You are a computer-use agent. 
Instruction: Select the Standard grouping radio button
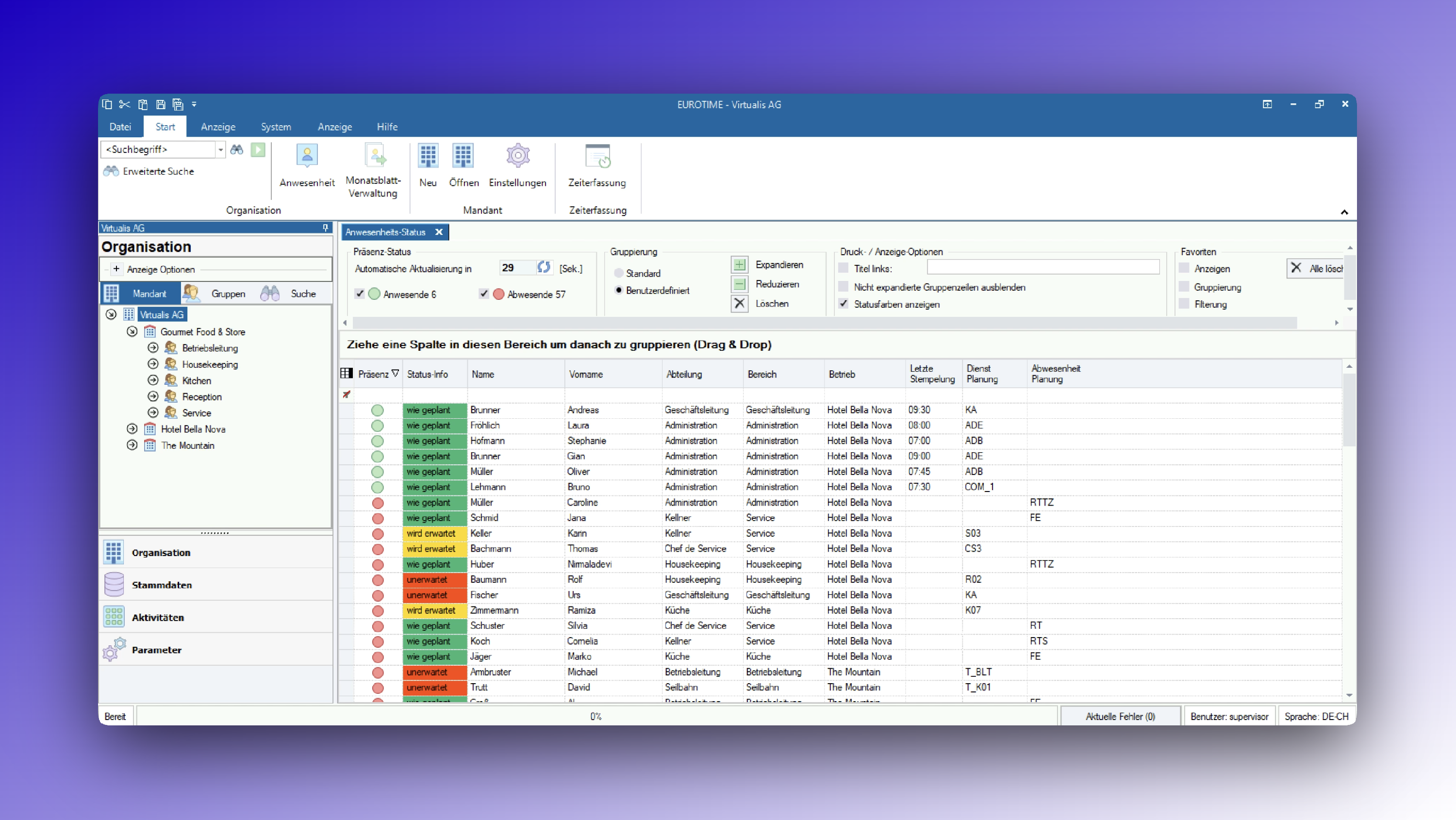pos(619,273)
